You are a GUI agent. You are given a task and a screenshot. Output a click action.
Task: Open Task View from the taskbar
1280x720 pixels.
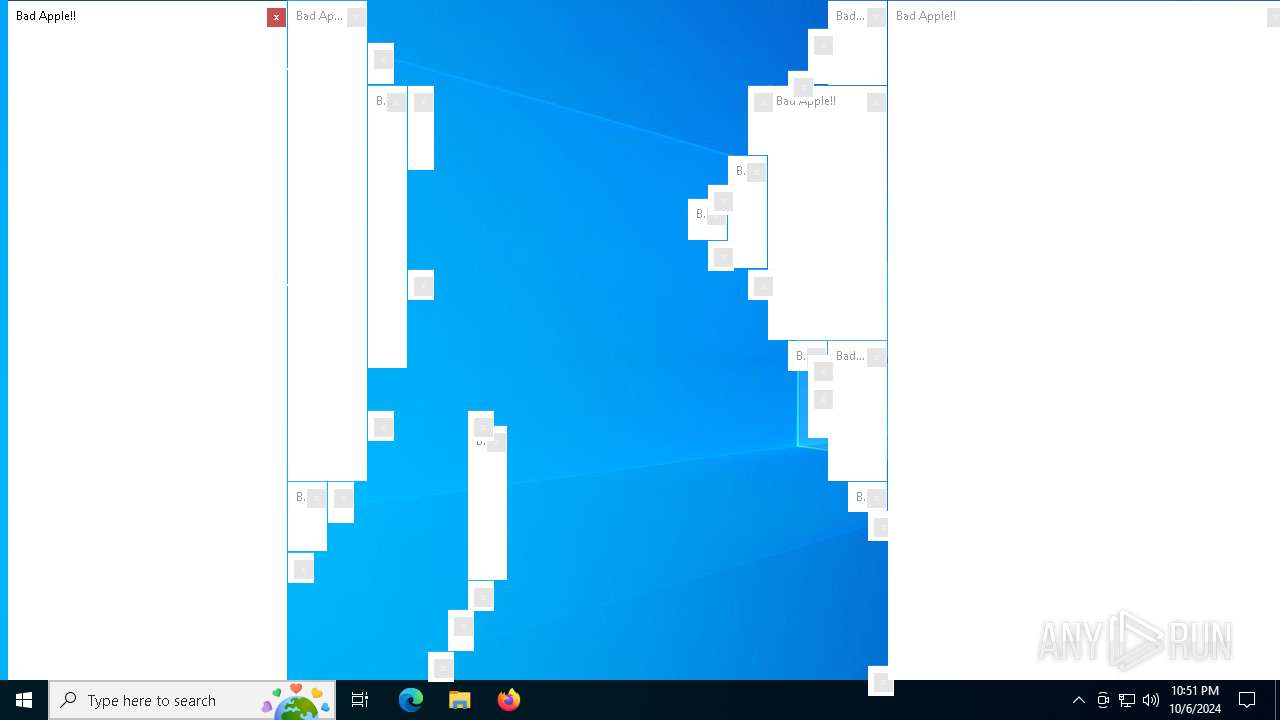[x=360, y=700]
